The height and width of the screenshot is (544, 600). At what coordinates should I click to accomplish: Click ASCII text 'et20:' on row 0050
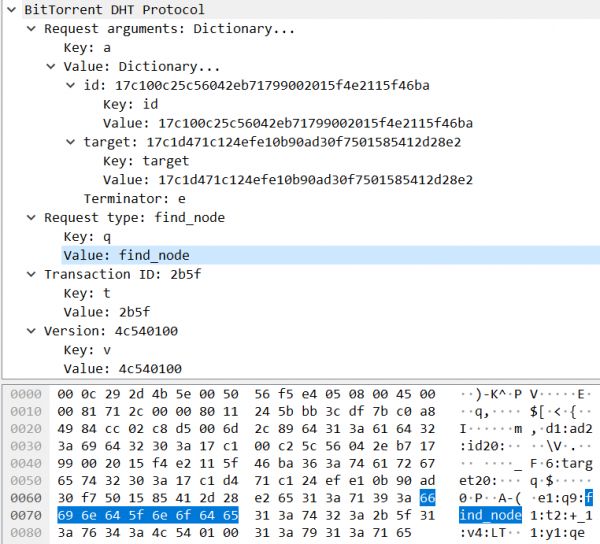click(x=478, y=481)
